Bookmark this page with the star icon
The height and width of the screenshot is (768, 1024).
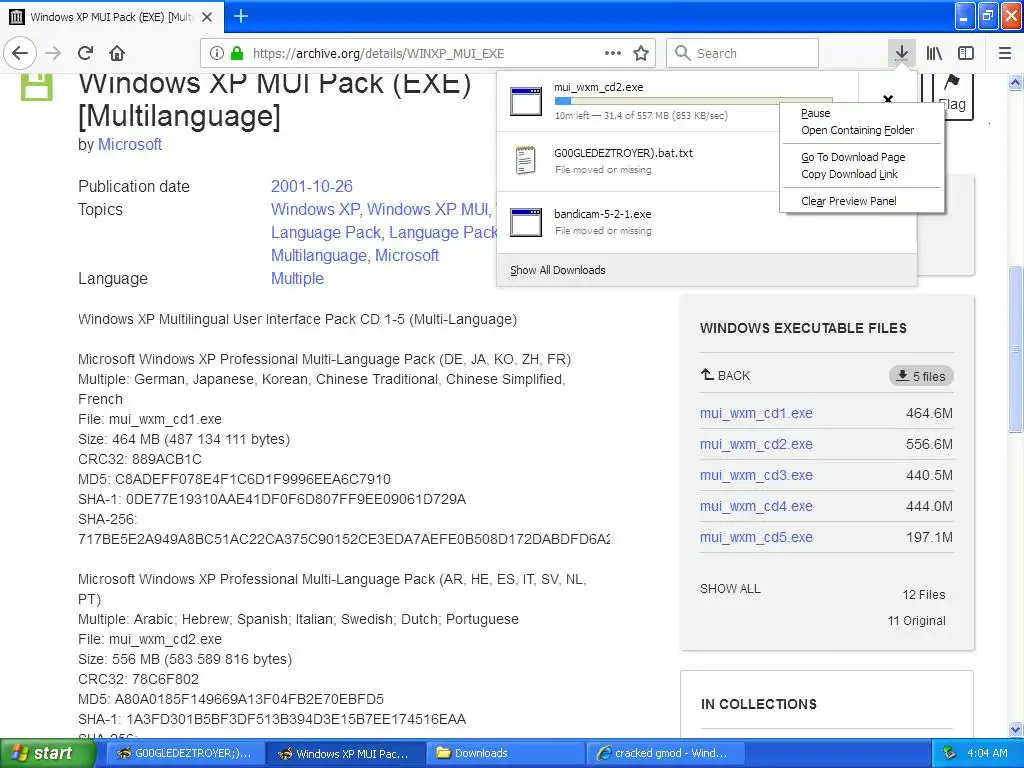pos(641,53)
